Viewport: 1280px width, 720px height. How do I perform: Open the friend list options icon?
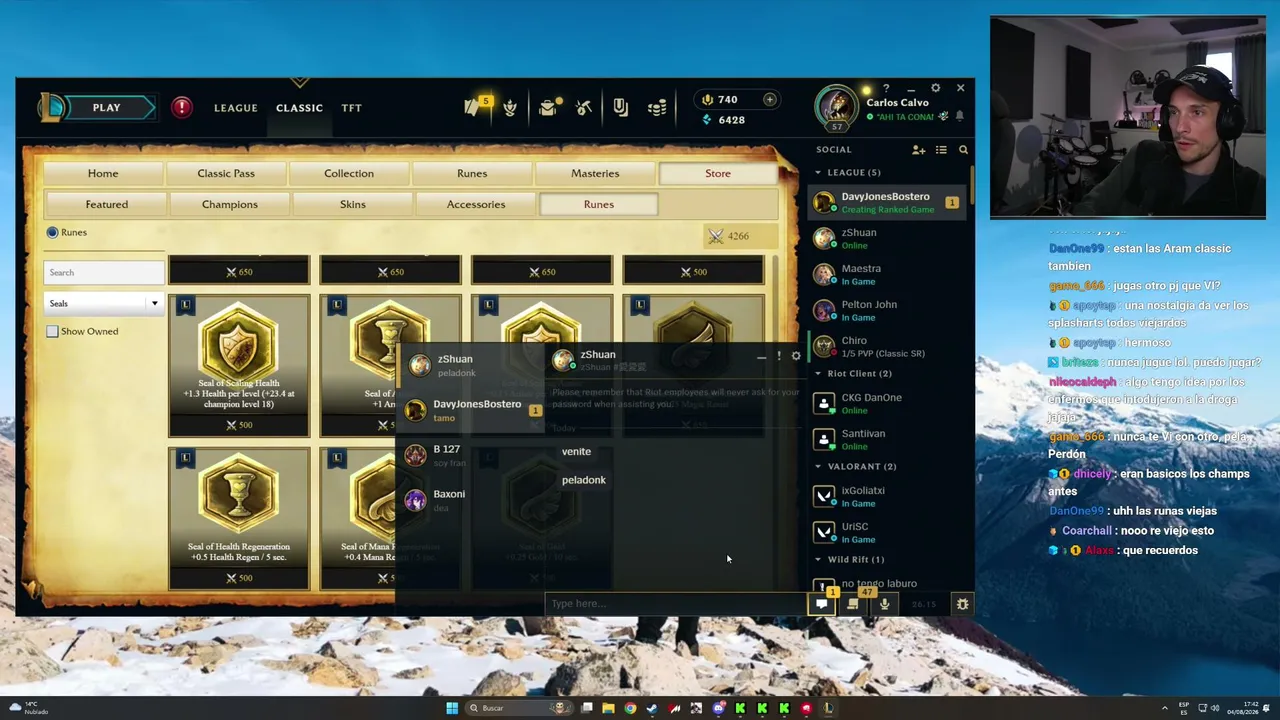click(941, 150)
